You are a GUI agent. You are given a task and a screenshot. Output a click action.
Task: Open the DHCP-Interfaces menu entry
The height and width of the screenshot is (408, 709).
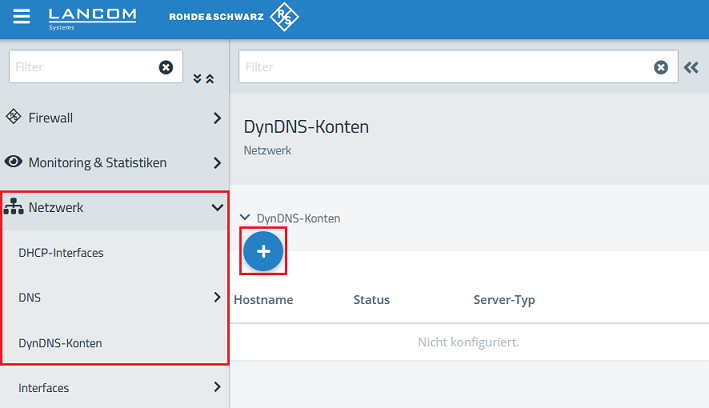(x=61, y=253)
